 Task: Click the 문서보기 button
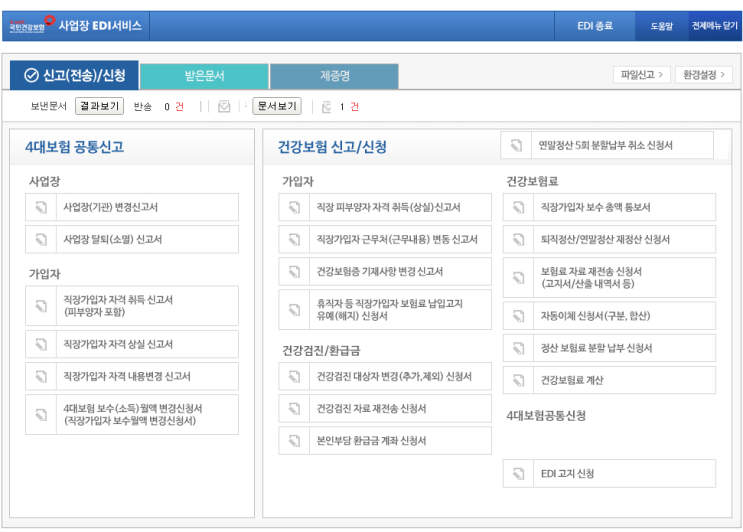pos(277,106)
